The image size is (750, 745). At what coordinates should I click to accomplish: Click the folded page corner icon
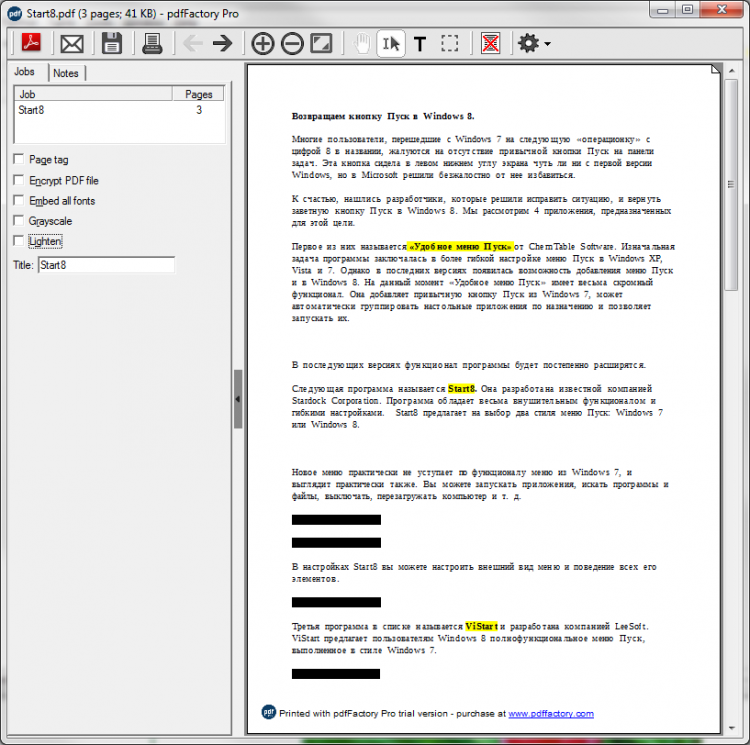pos(716,69)
